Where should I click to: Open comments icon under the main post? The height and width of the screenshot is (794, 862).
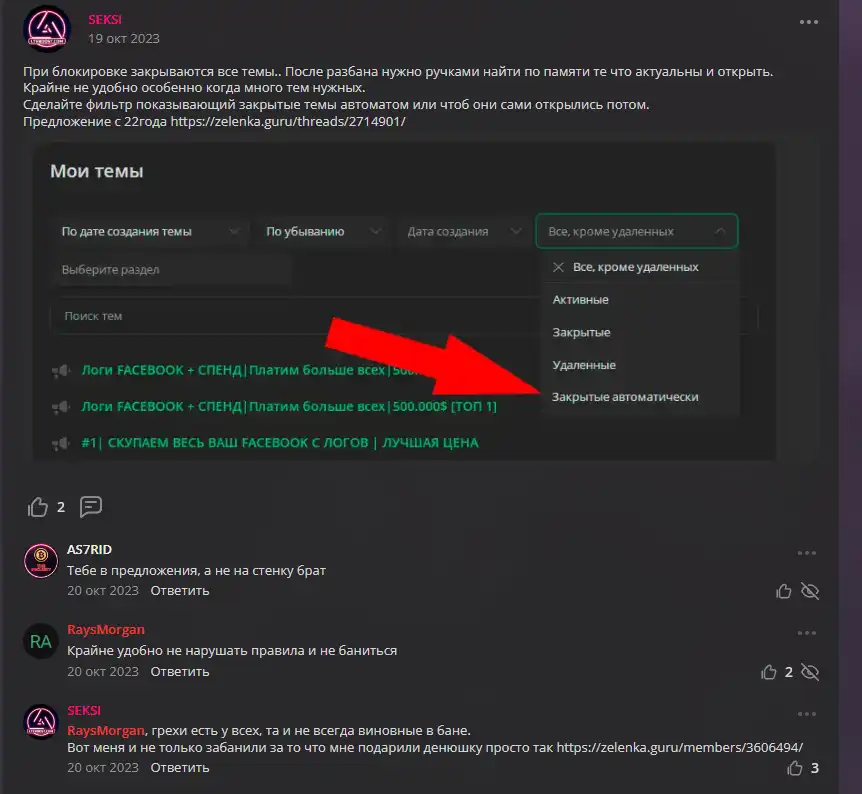click(x=91, y=507)
